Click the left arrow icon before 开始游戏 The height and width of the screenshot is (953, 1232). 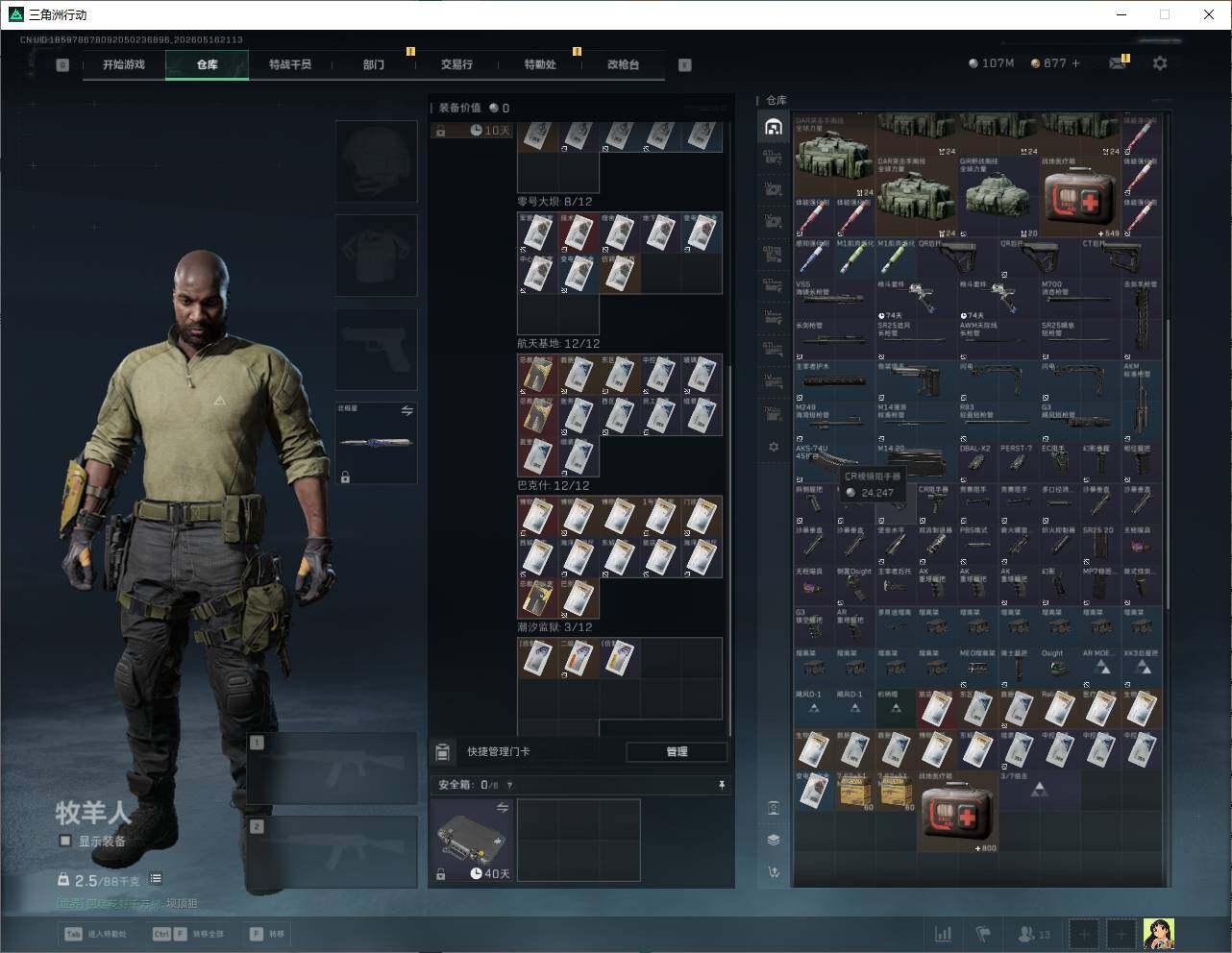[62, 65]
